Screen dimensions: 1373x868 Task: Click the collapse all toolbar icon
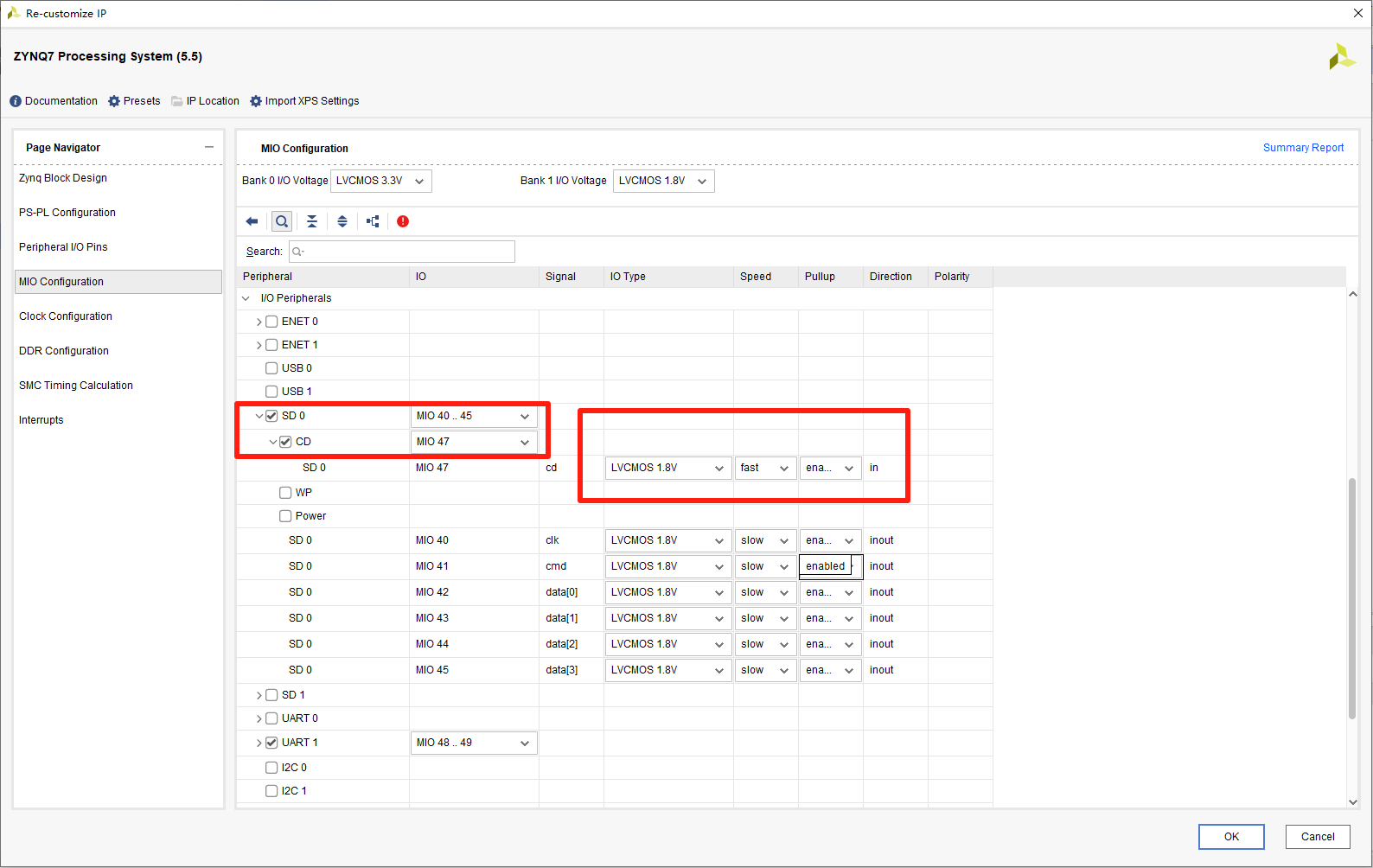tap(312, 221)
